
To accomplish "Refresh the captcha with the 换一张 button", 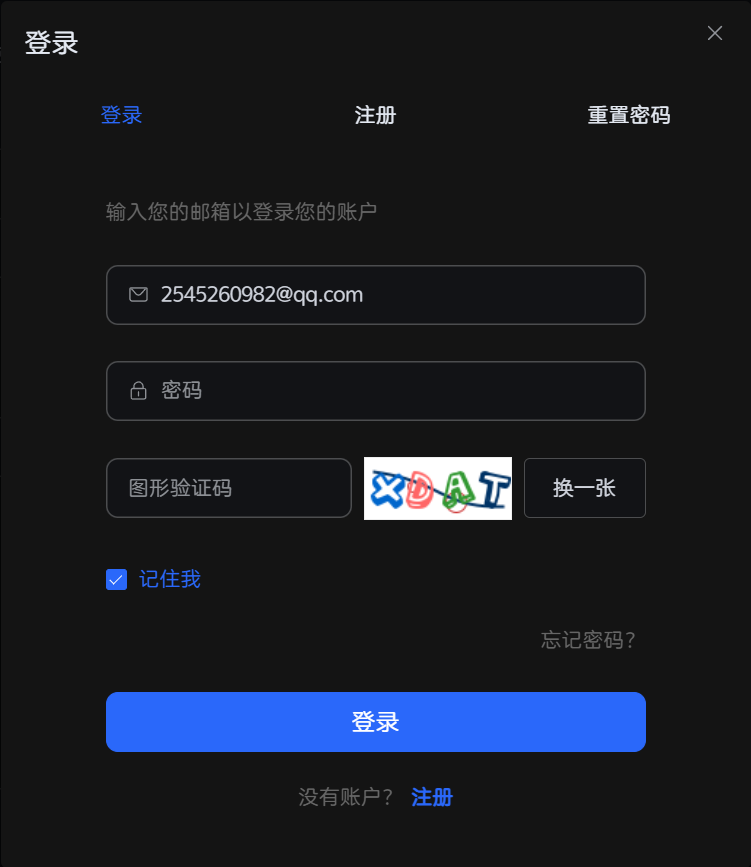I will [x=585, y=488].
